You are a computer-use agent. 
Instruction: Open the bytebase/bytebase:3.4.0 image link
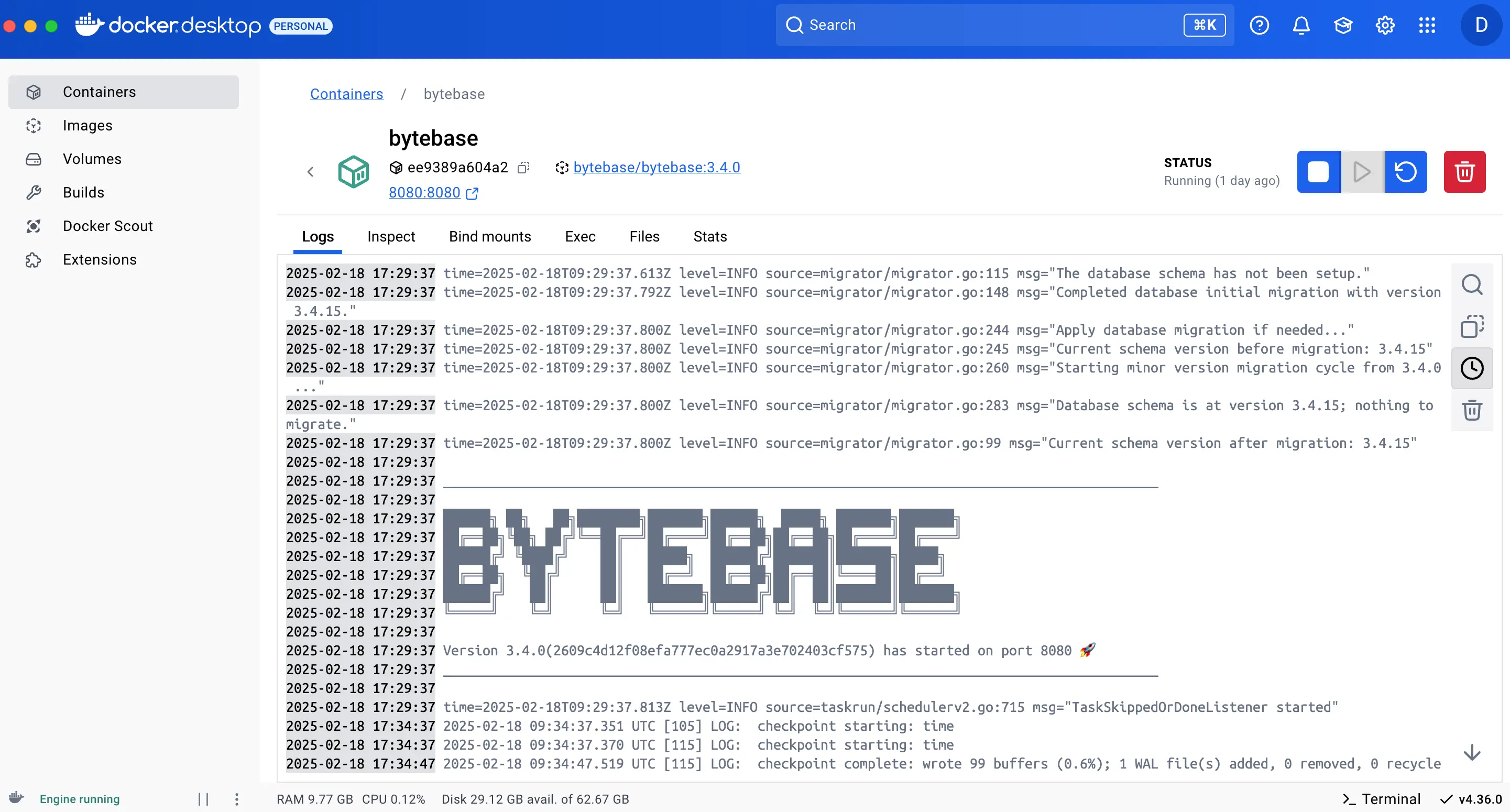click(x=656, y=167)
